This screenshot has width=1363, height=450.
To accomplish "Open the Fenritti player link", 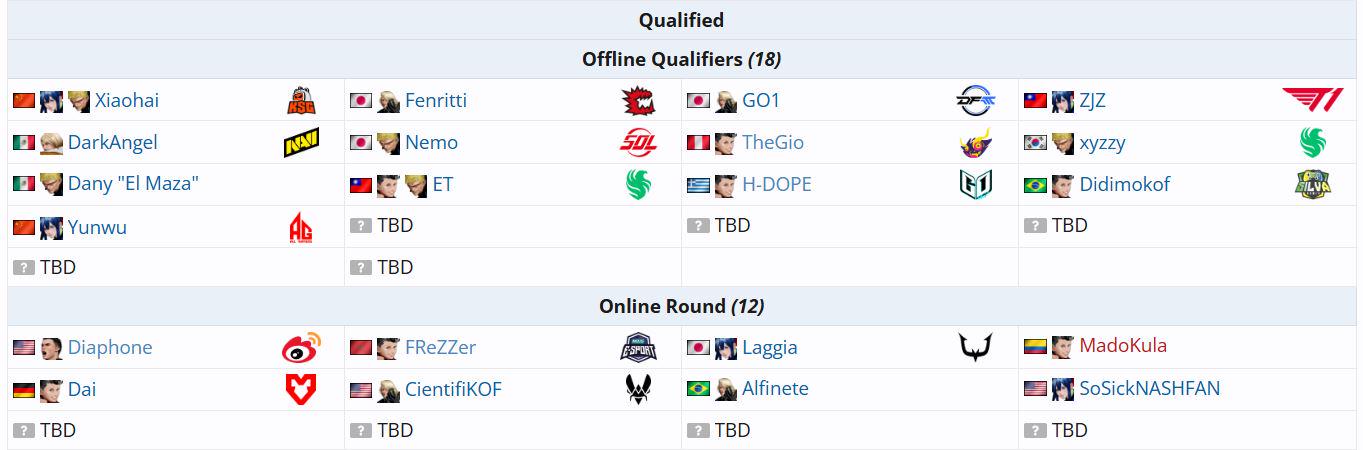I will 436,100.
